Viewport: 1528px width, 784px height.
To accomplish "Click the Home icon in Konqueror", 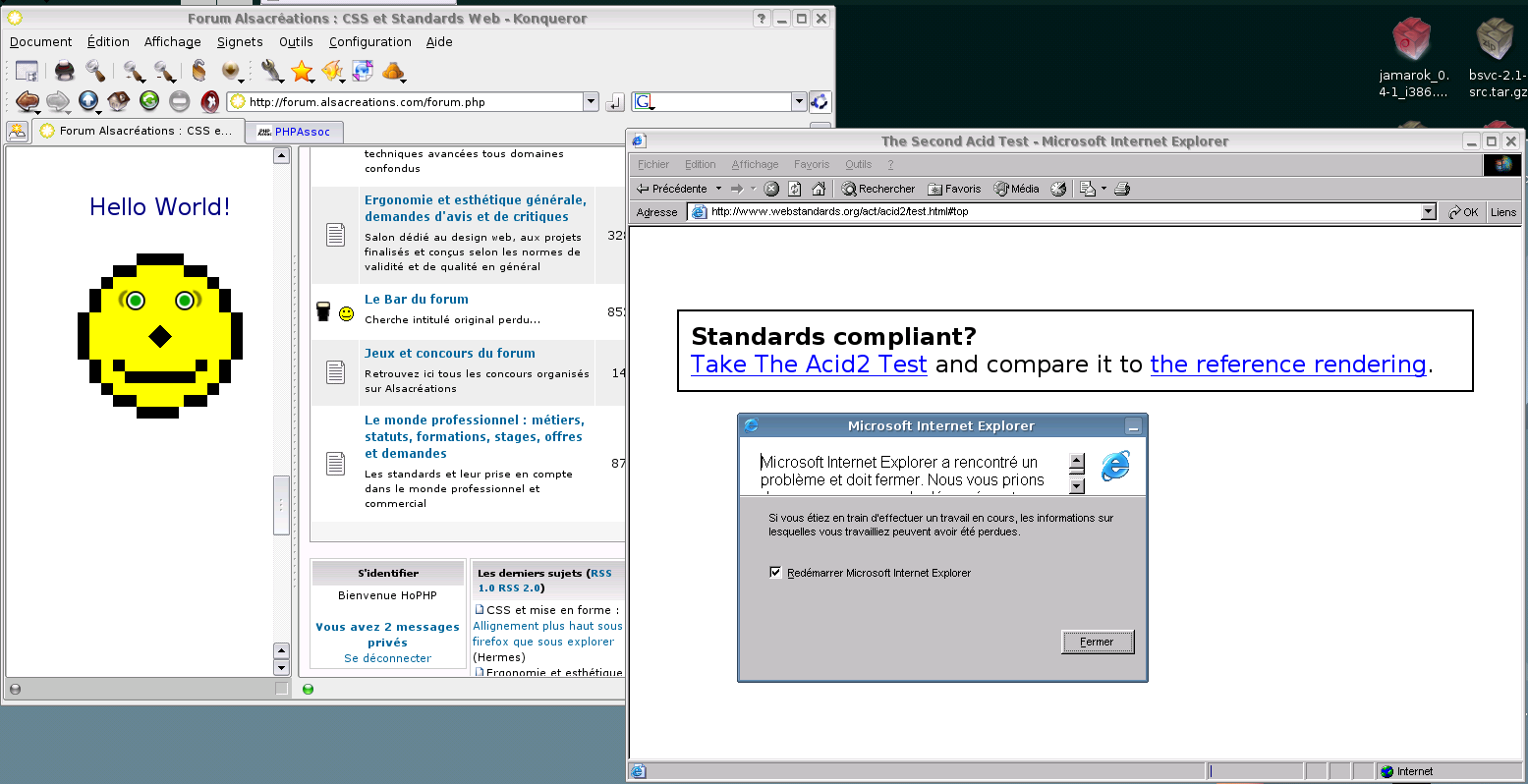I will point(119,101).
